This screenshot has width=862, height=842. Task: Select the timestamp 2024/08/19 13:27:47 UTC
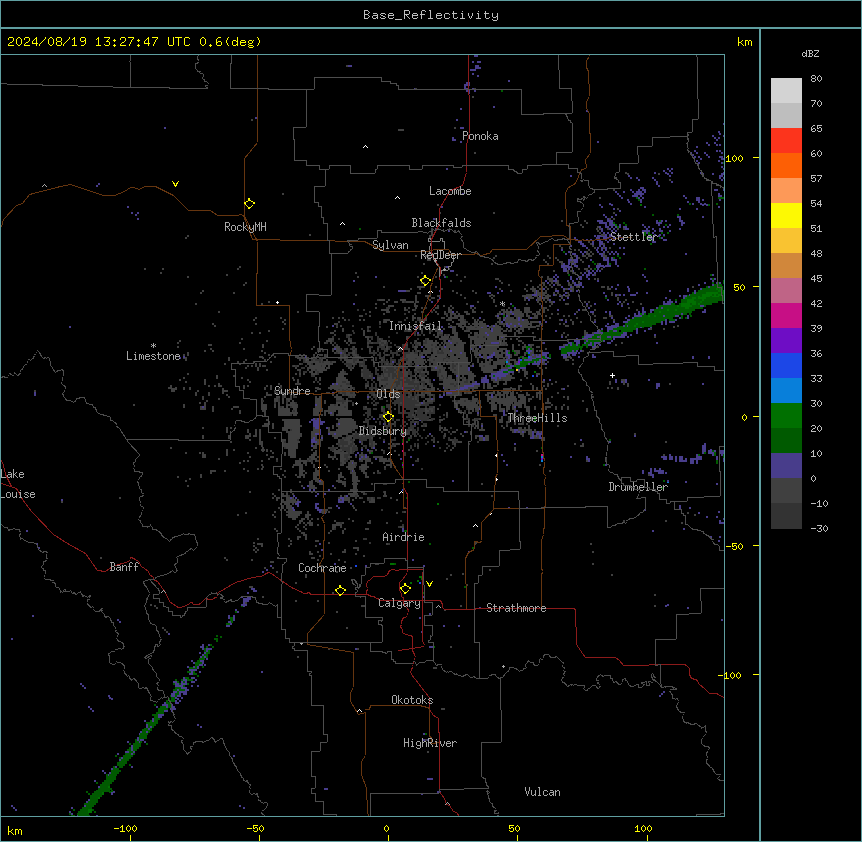[98, 42]
